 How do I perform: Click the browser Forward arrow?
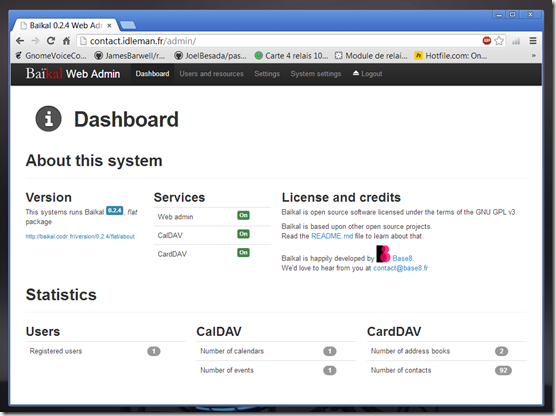[35, 41]
